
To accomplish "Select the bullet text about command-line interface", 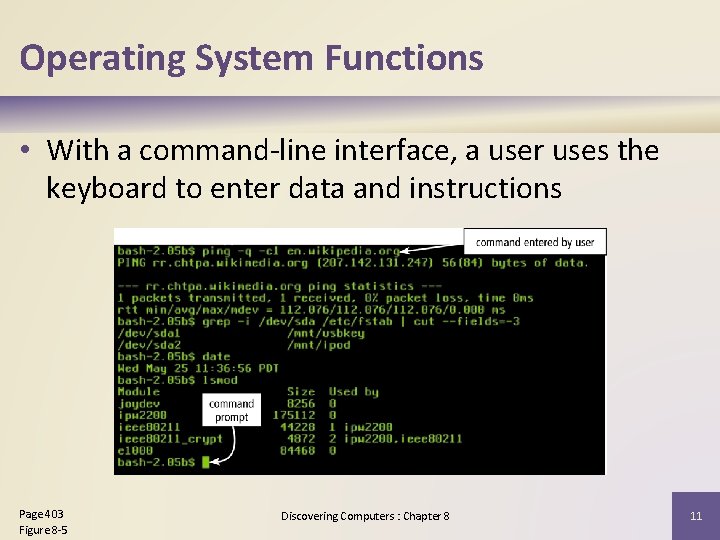I will point(353,169).
